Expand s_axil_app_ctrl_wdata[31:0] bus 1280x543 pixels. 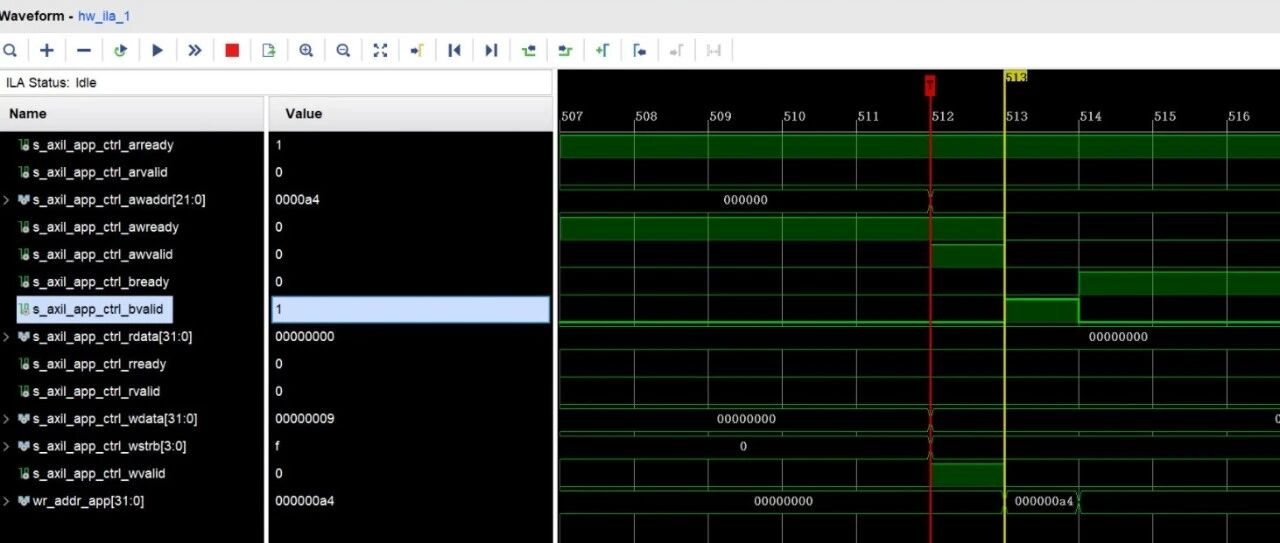coord(7,419)
